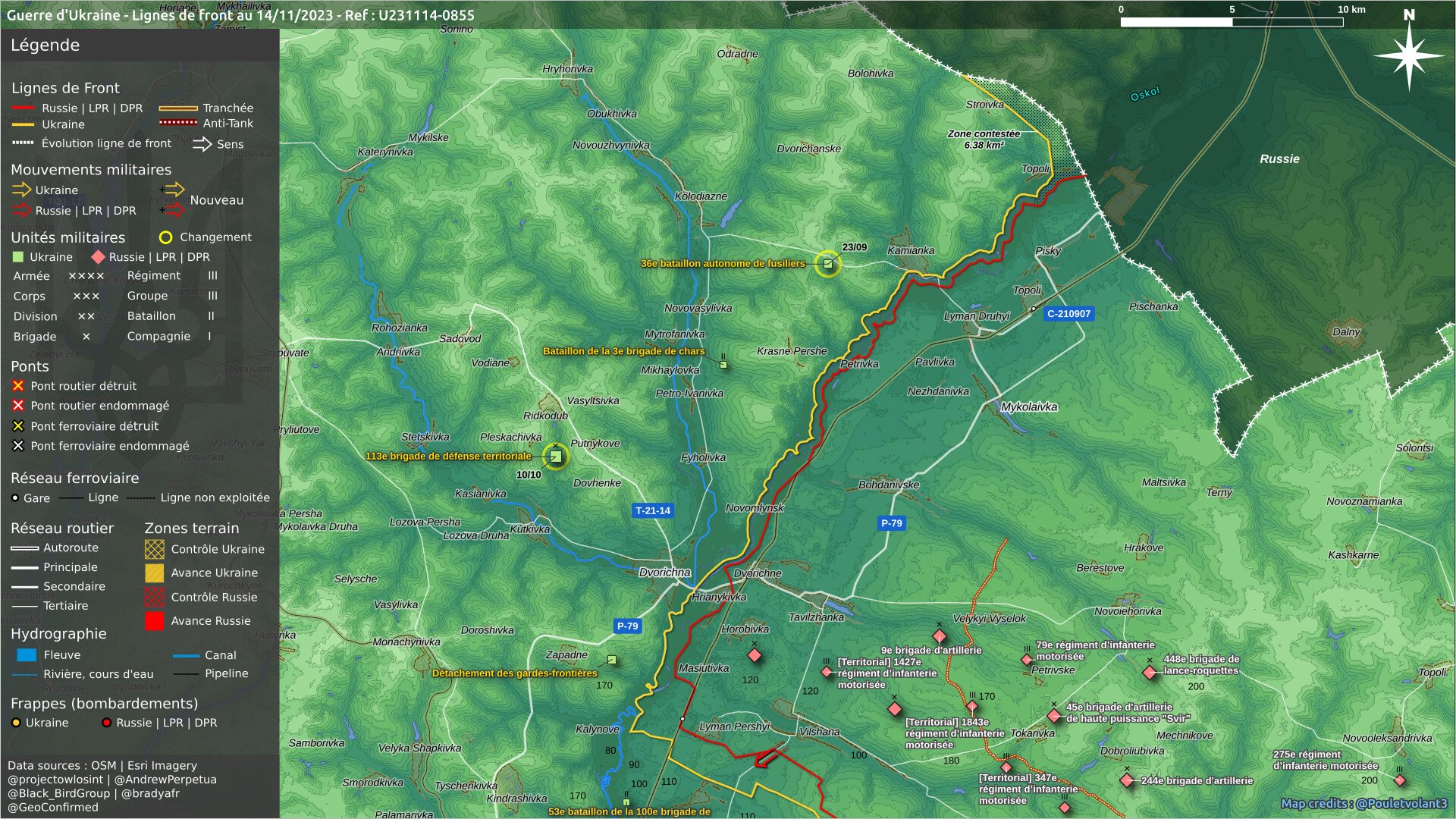Click the distance scale bar

(x=1232, y=22)
